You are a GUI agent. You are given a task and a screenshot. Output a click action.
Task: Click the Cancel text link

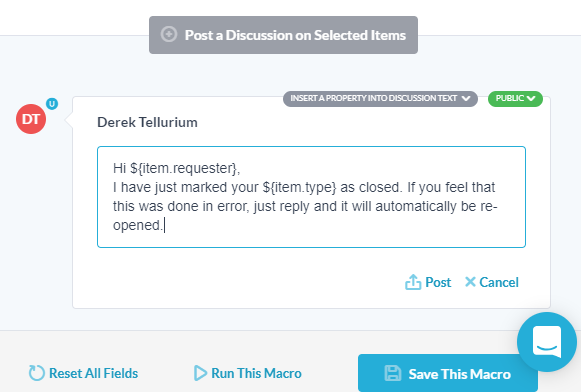pyautogui.click(x=499, y=282)
